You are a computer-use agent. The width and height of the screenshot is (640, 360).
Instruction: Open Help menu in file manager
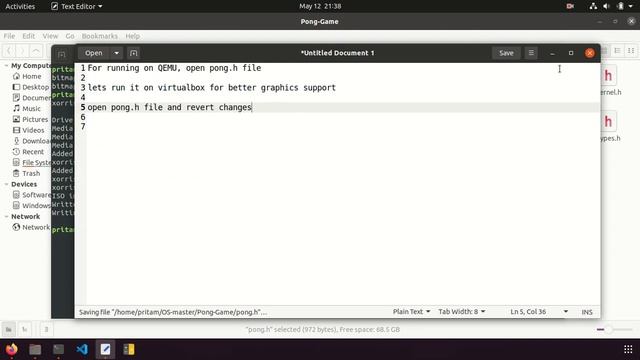point(132,36)
